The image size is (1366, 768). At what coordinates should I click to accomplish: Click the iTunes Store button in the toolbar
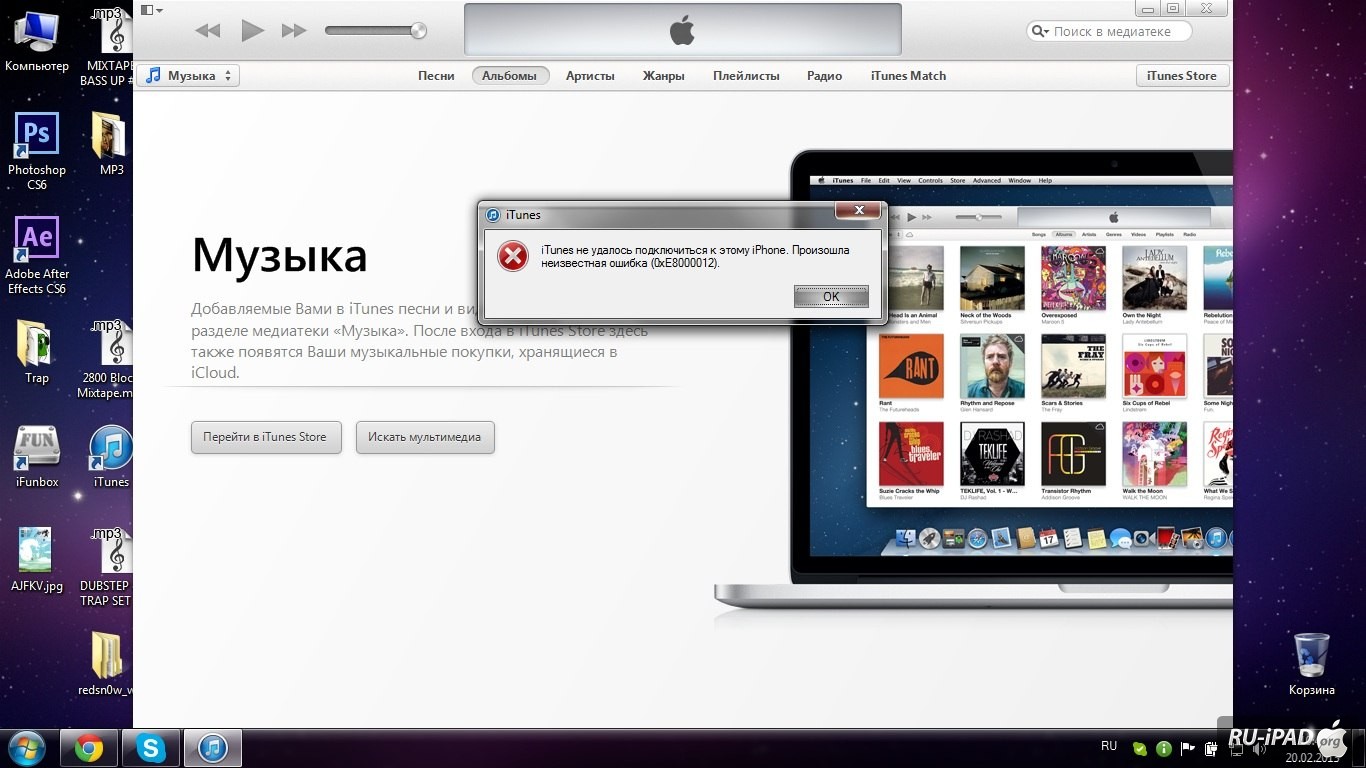(x=1182, y=76)
